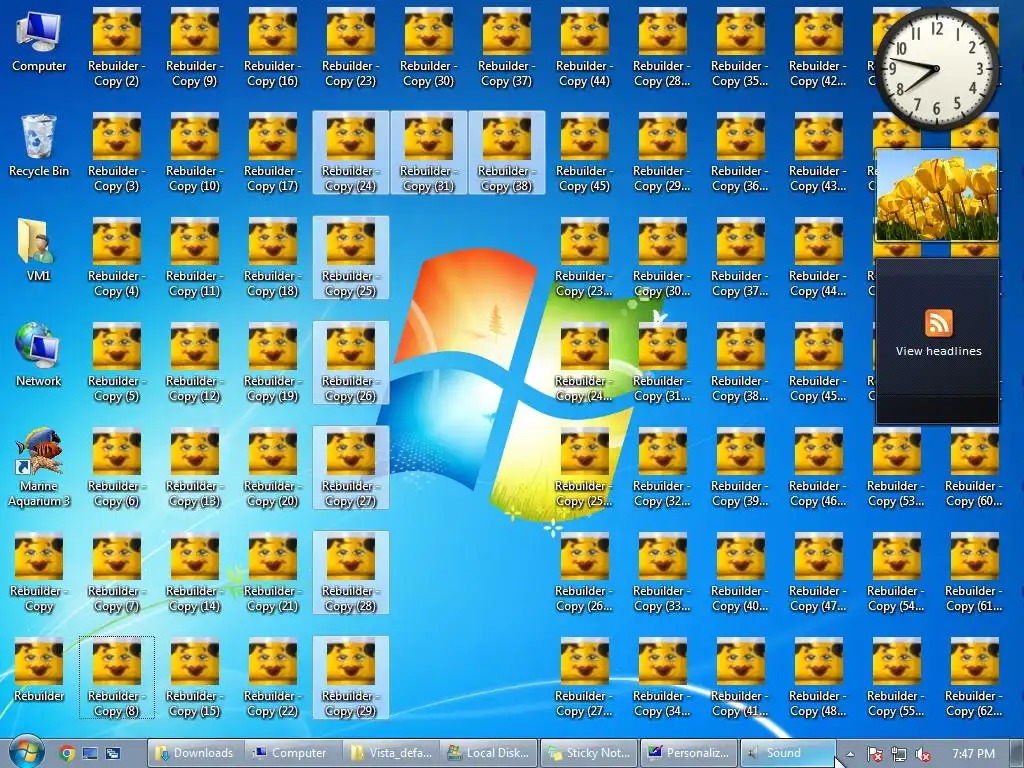Select Rebuilder - Copy (18) icon
The image size is (1024, 768).
point(272,258)
